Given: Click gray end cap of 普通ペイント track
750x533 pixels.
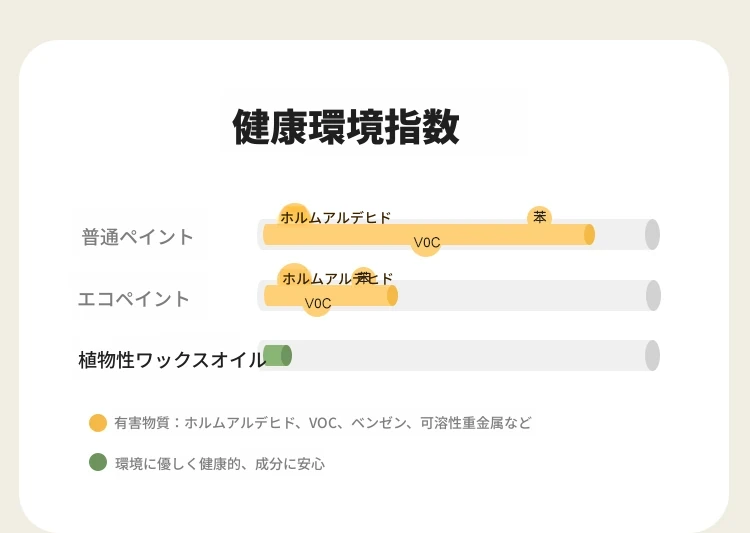Looking at the screenshot, I should pos(652,234).
